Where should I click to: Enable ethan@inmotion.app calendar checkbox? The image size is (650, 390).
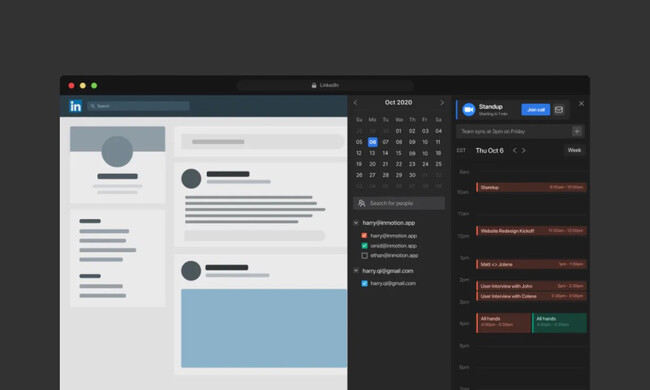[x=364, y=256]
